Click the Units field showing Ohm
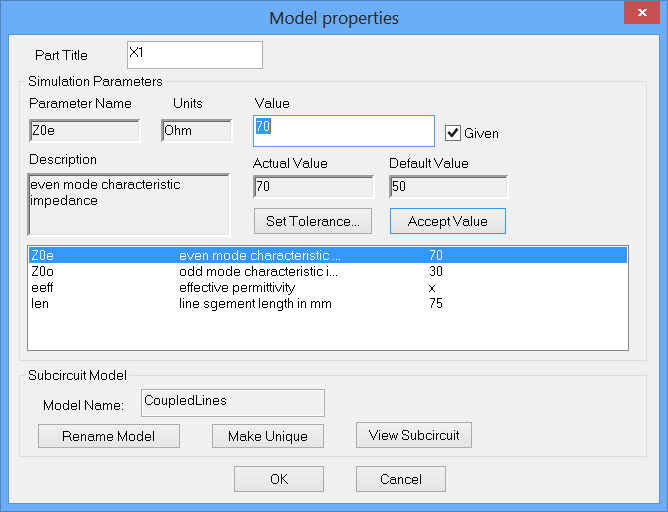668x512 pixels. (197, 130)
